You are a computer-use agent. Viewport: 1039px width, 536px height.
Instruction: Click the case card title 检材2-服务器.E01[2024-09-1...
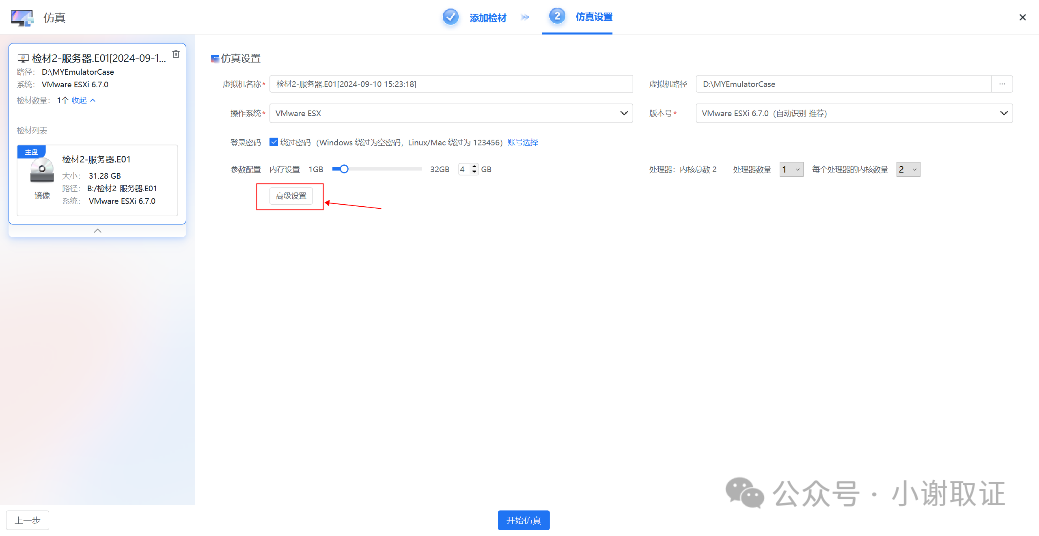pyautogui.click(x=99, y=59)
